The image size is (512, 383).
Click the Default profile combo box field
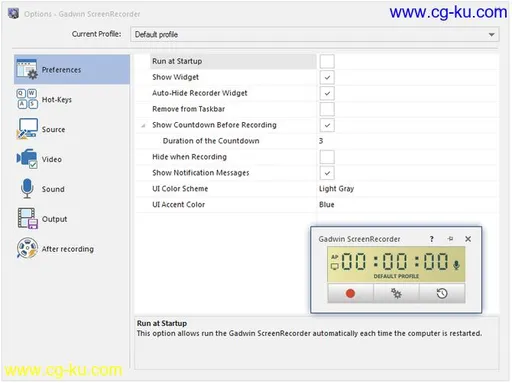click(x=315, y=35)
